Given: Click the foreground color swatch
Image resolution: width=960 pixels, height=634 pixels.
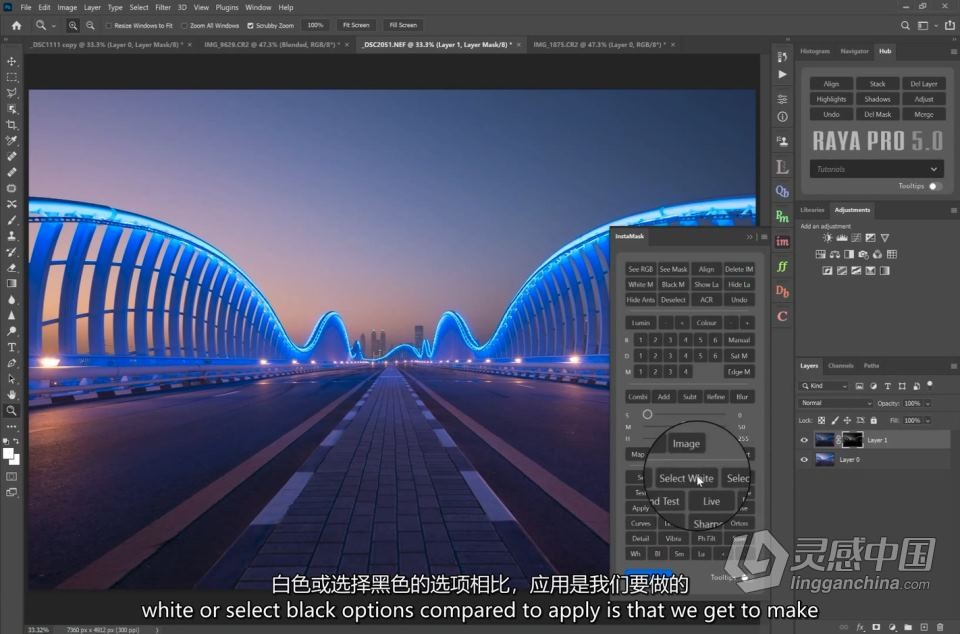Looking at the screenshot, I should pos(9,453).
